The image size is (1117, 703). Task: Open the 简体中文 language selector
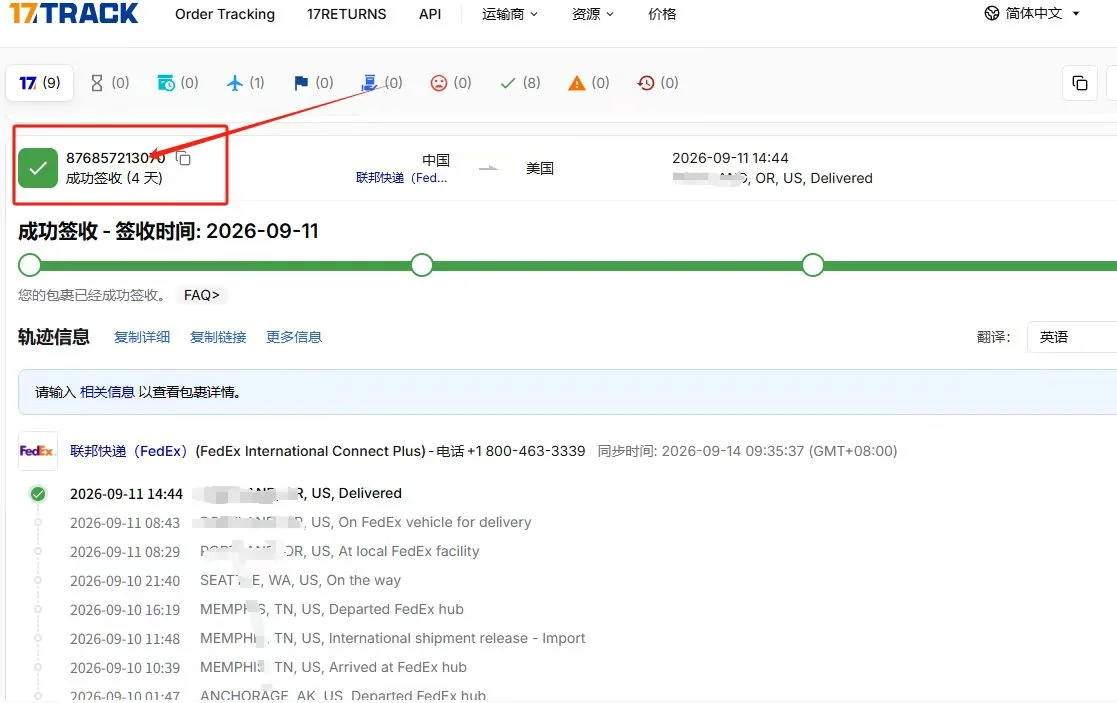(1032, 14)
